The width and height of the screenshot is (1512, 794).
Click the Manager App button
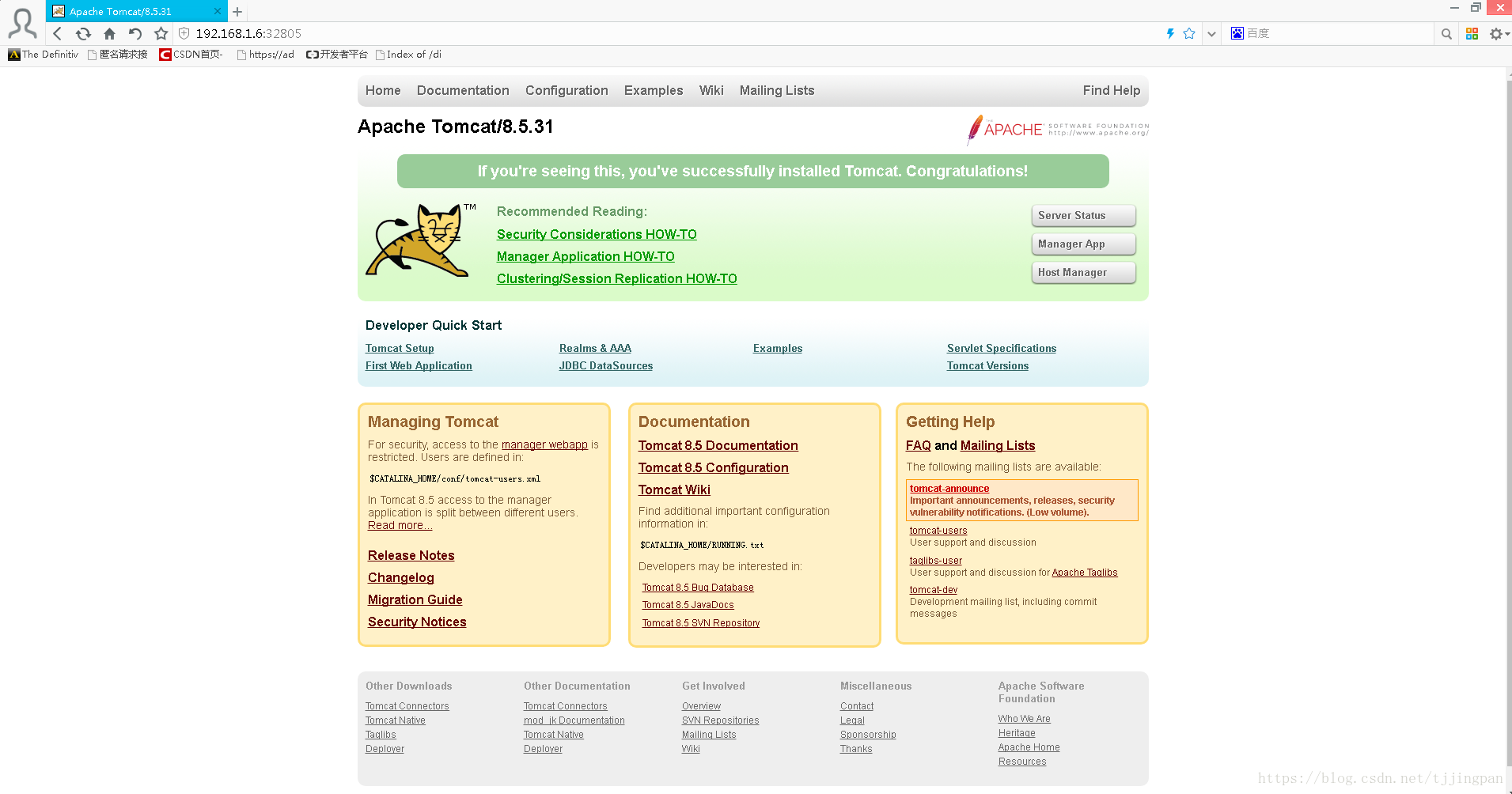tap(1083, 244)
